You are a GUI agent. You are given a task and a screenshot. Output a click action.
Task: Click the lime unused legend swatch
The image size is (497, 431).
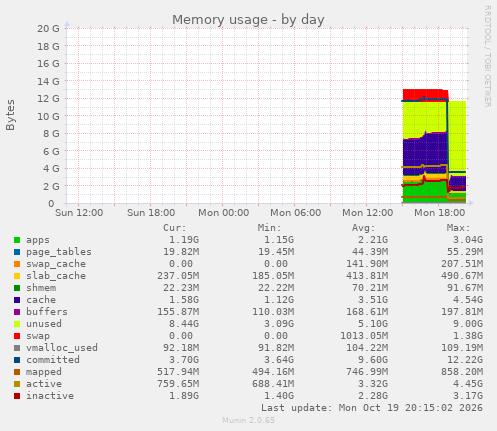(17, 324)
